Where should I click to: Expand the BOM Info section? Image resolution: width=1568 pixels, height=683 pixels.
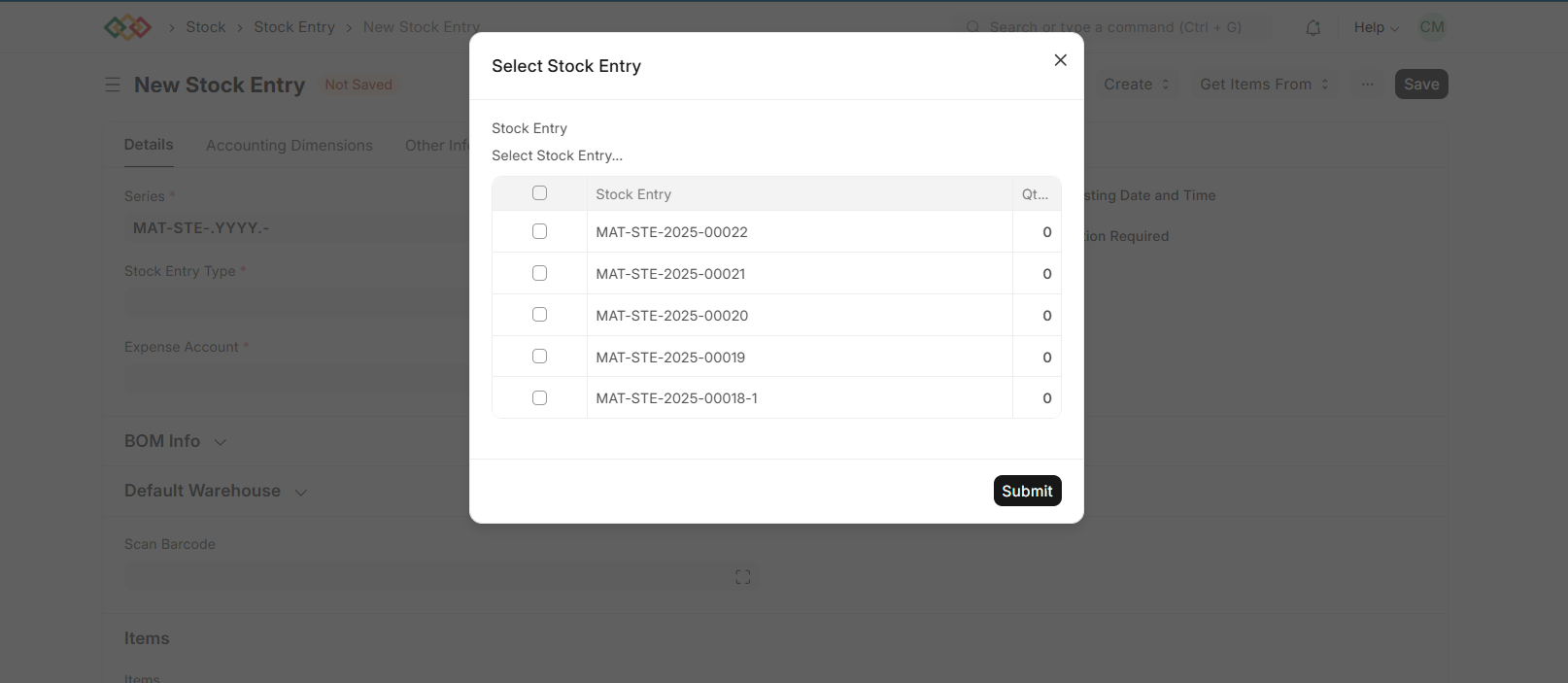[x=175, y=441]
